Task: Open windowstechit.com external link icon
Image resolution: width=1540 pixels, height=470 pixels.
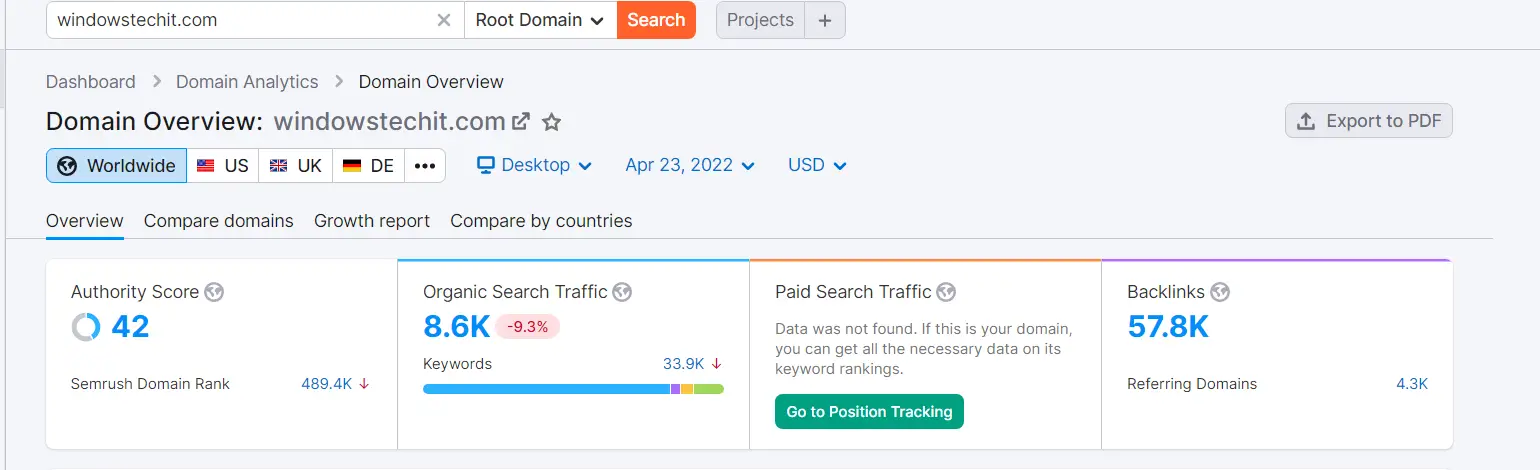Action: 521,122
